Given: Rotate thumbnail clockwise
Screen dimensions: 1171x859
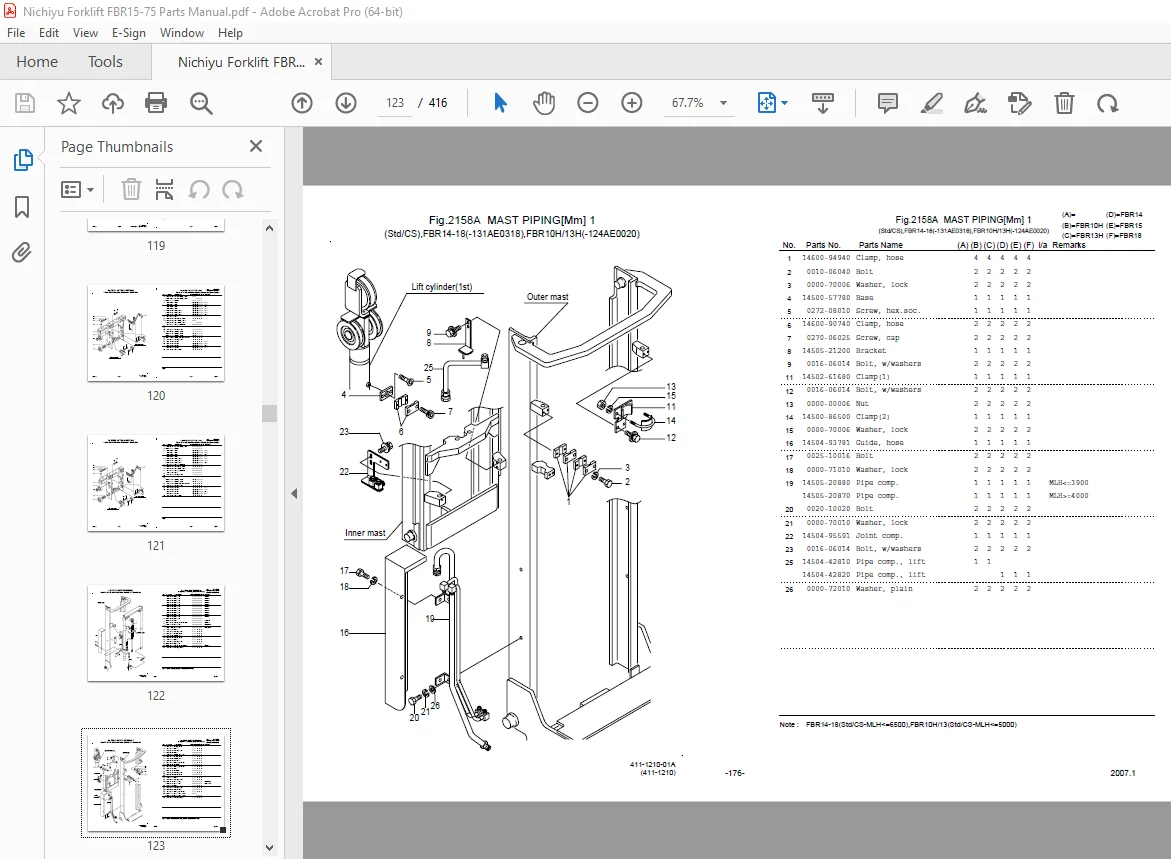Looking at the screenshot, I should [233, 190].
